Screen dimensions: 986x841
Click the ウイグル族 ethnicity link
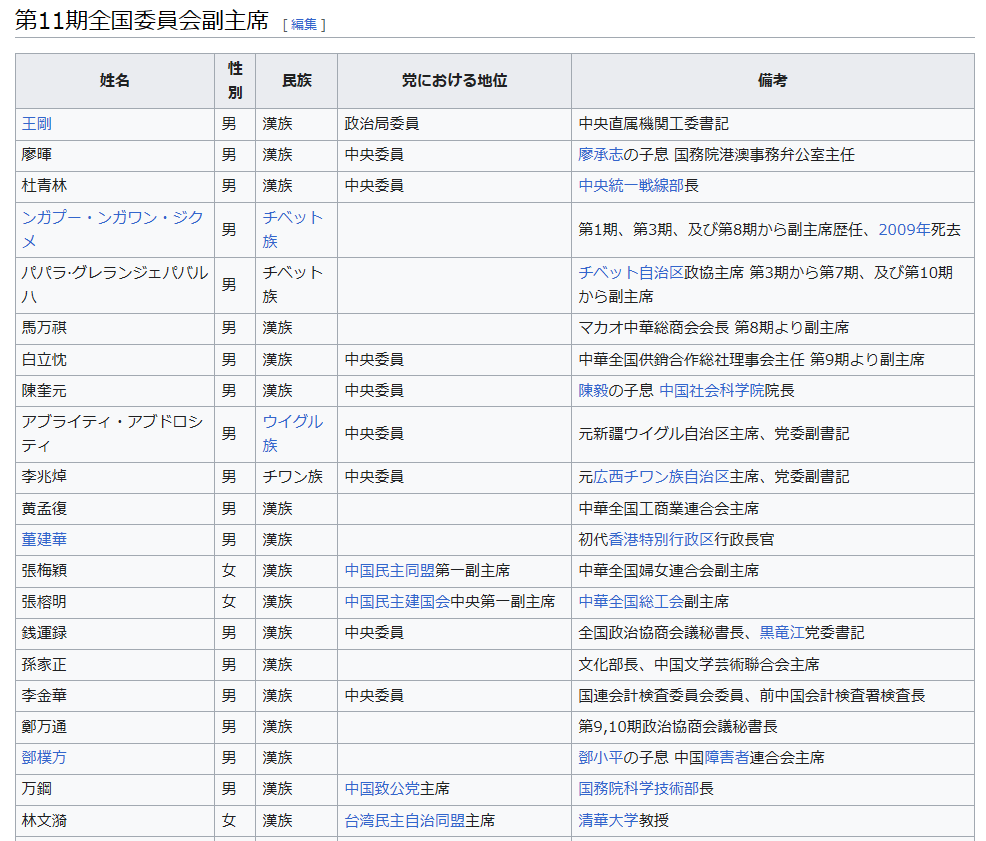292,434
